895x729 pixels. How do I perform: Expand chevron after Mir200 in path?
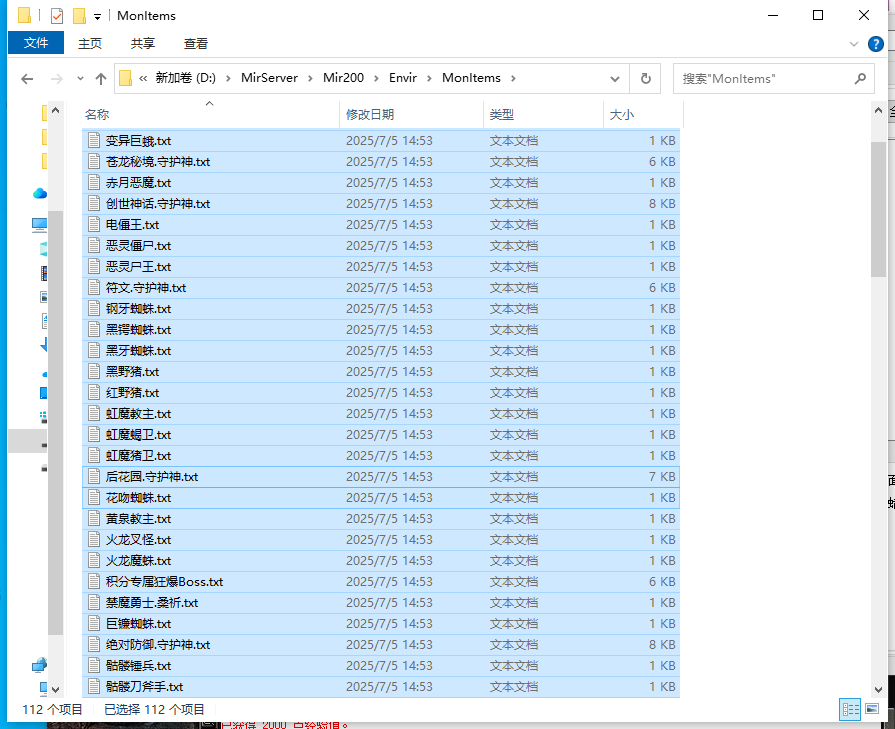pyautogui.click(x=376, y=78)
